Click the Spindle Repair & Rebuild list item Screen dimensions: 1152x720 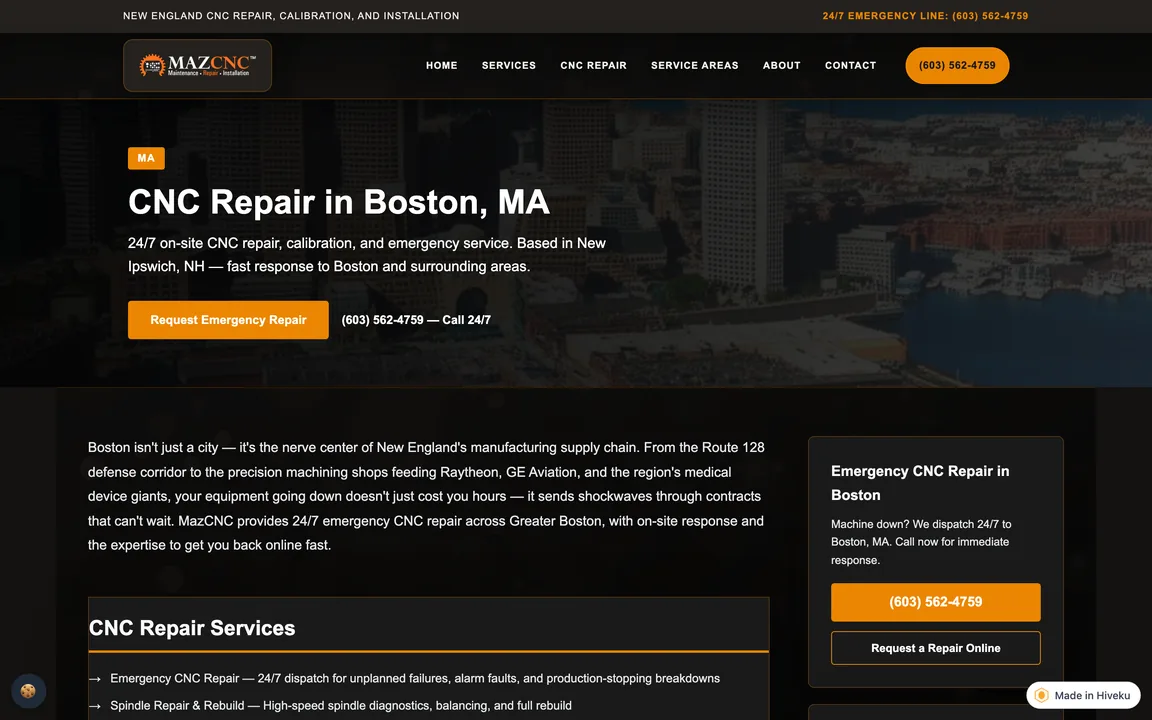coord(340,705)
